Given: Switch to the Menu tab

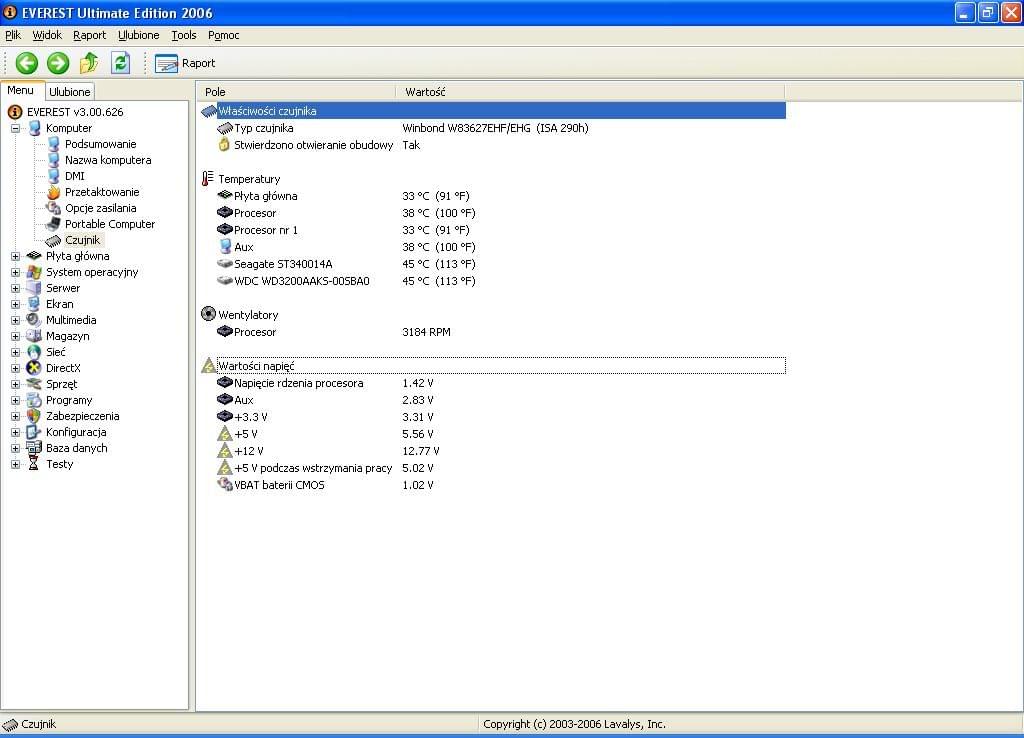Looking at the screenshot, I should 21,91.
